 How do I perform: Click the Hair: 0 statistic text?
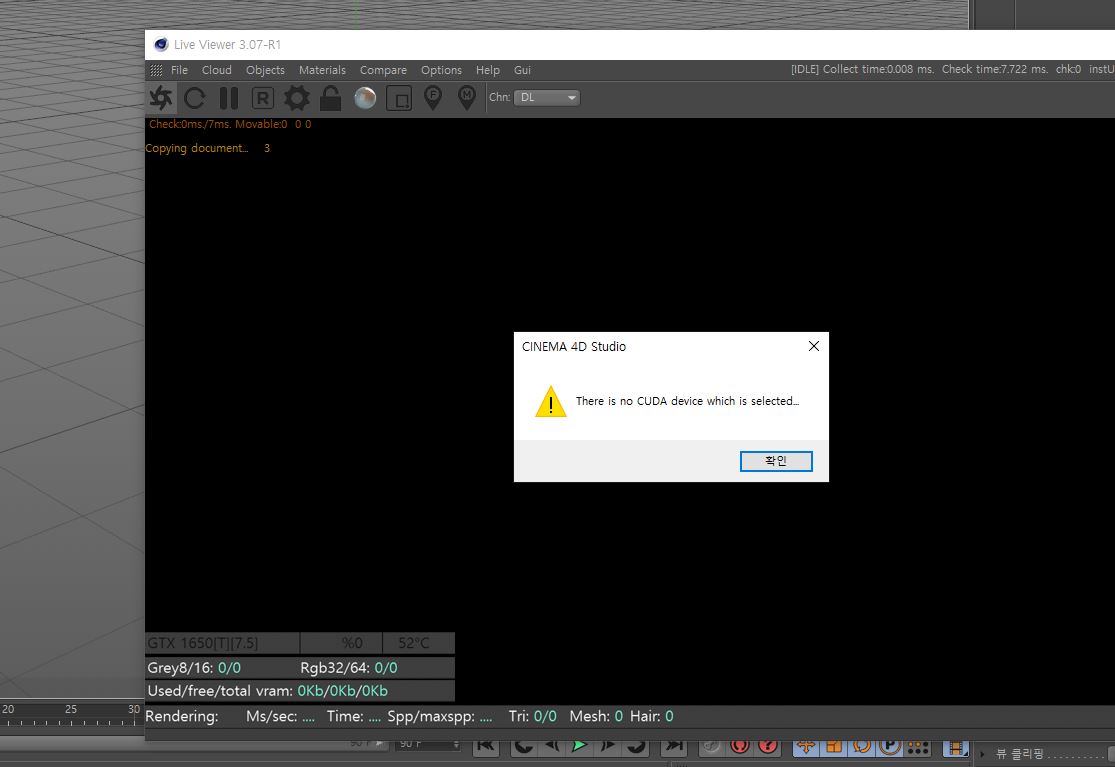click(651, 716)
